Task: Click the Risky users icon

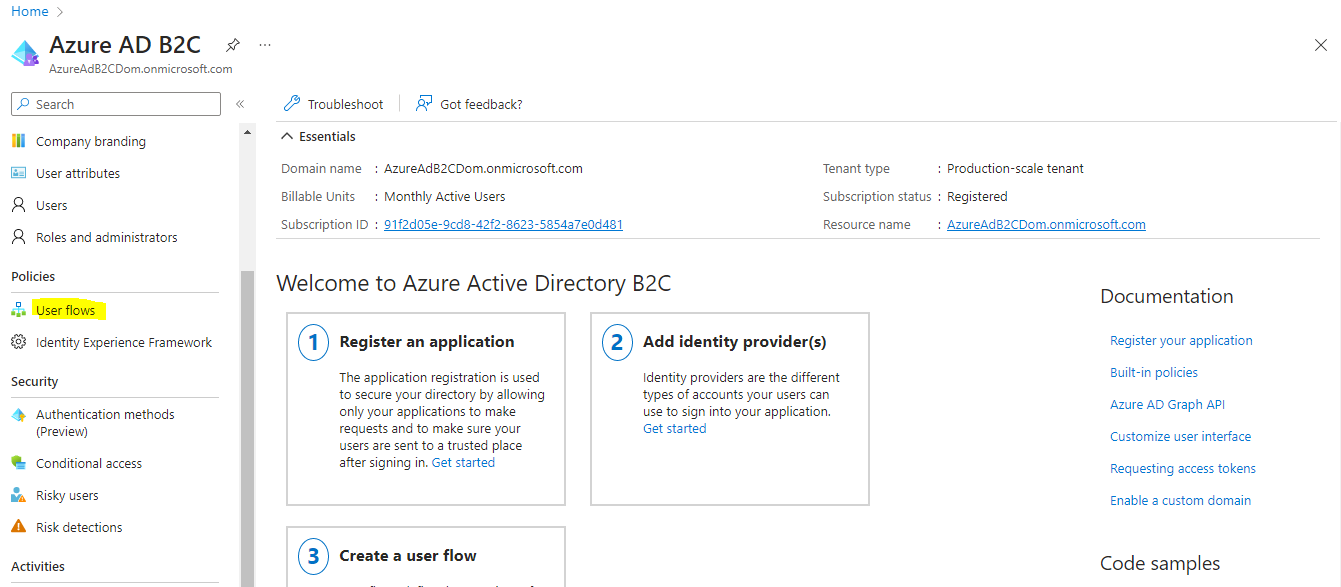Action: [18, 495]
